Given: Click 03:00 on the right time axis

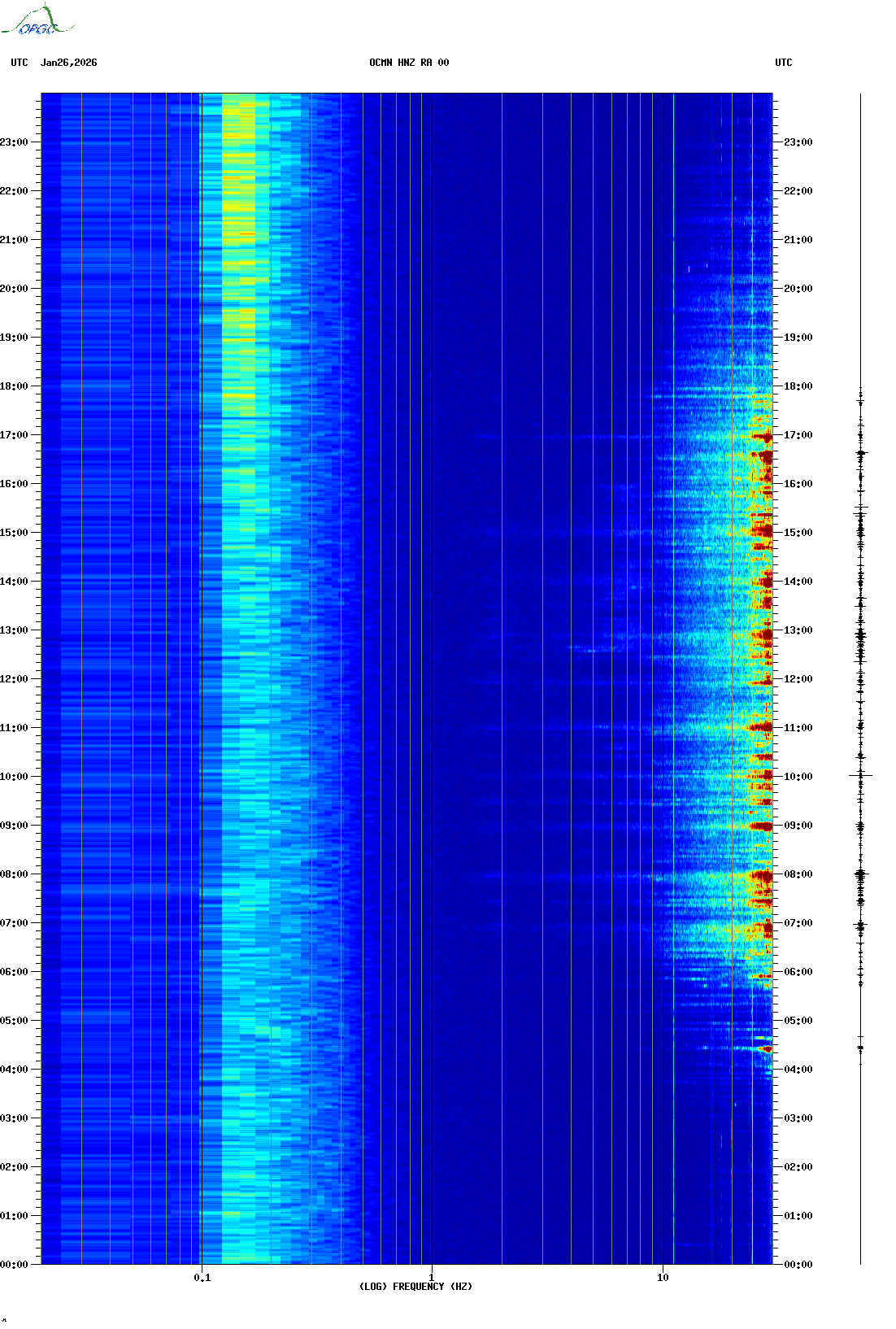Looking at the screenshot, I should (798, 1118).
